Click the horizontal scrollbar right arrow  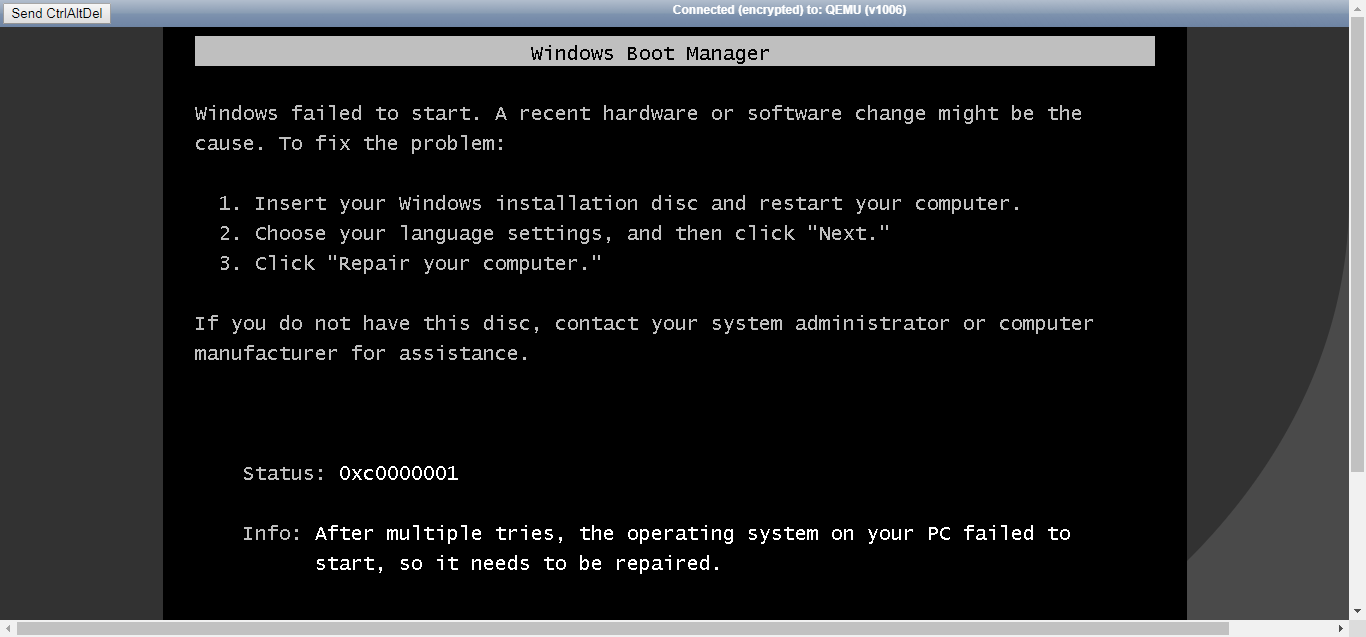pyautogui.click(x=1340, y=628)
